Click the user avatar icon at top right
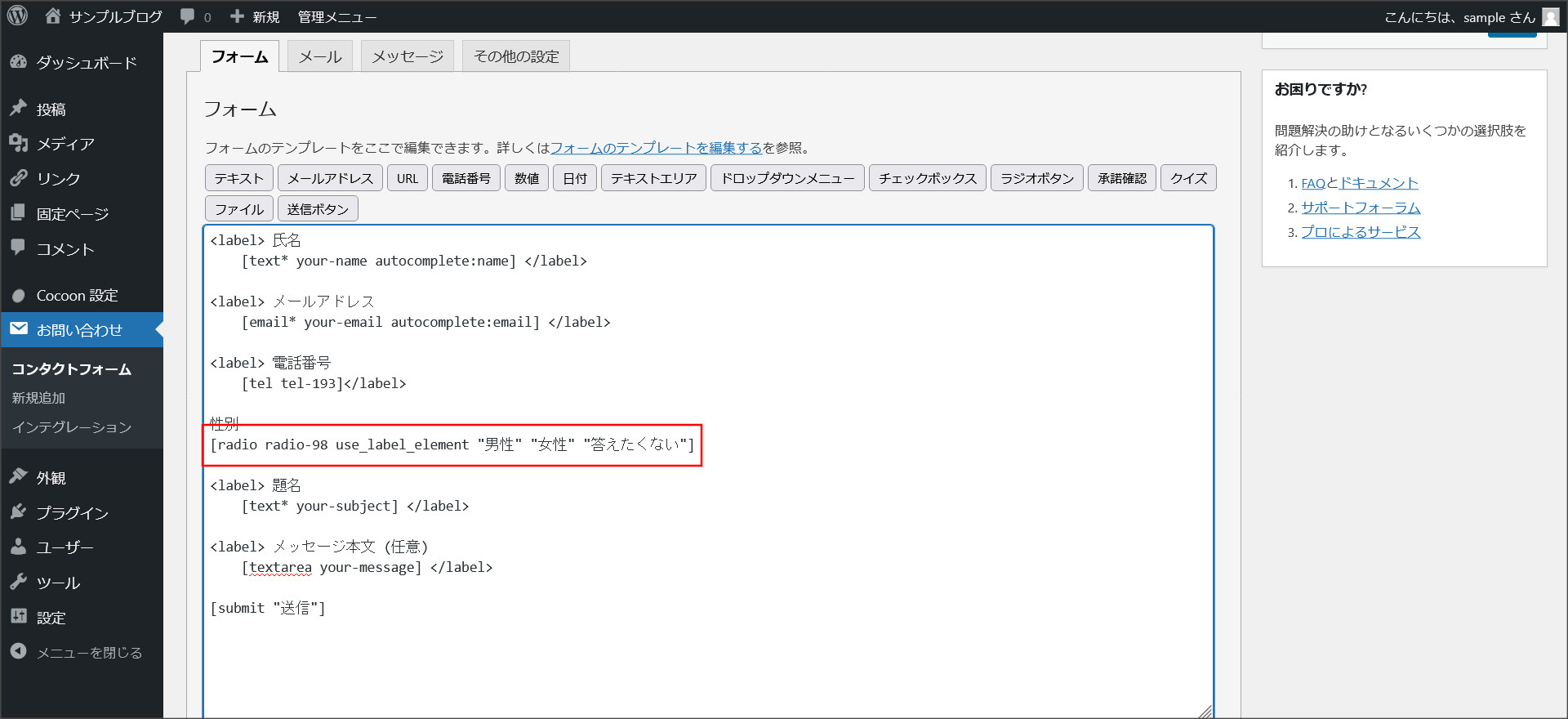This screenshot has width=1568, height=719. pyautogui.click(x=1550, y=17)
